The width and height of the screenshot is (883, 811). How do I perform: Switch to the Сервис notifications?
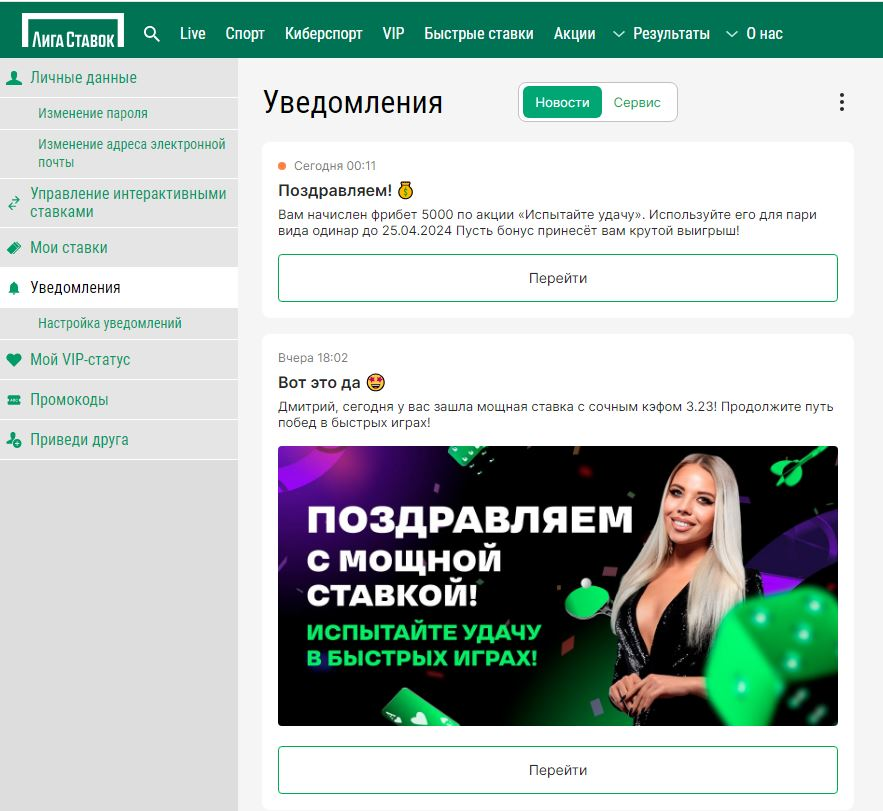pyautogui.click(x=637, y=102)
